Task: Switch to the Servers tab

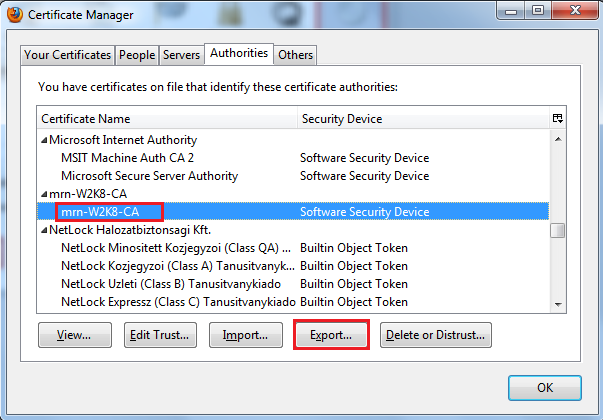Action: pos(180,55)
